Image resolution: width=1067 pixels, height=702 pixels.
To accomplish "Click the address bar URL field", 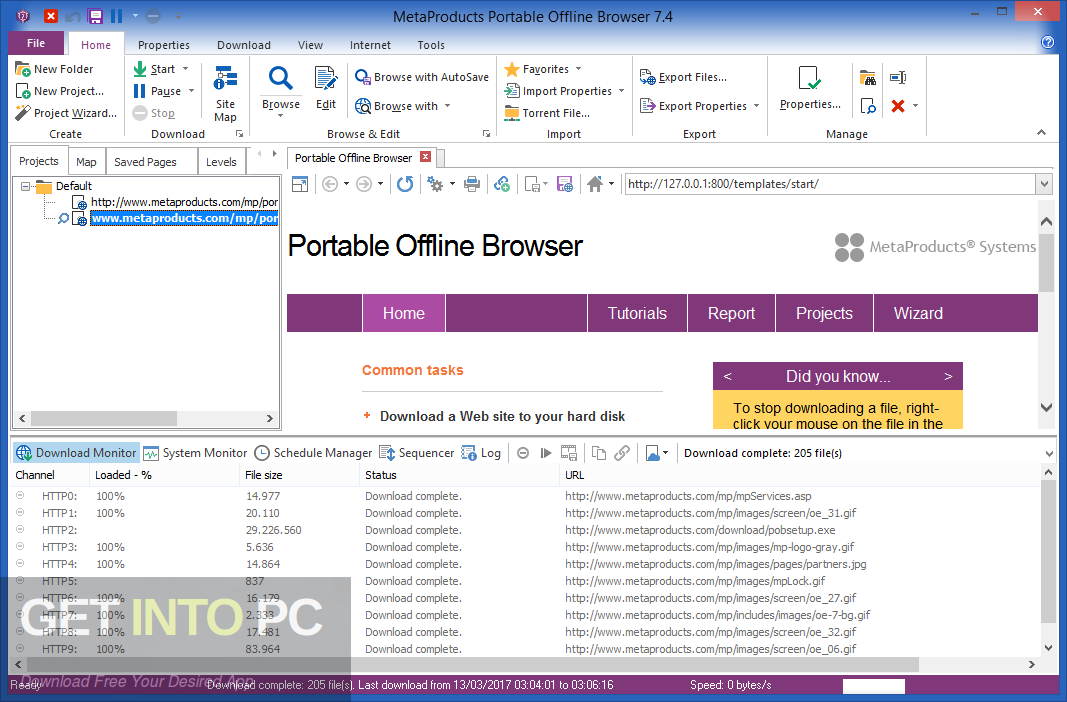I will (830, 184).
